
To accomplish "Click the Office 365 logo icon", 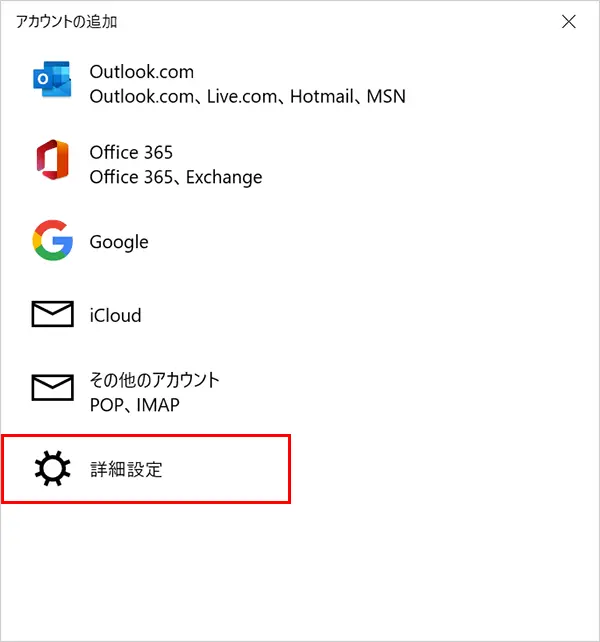I will 52,160.
